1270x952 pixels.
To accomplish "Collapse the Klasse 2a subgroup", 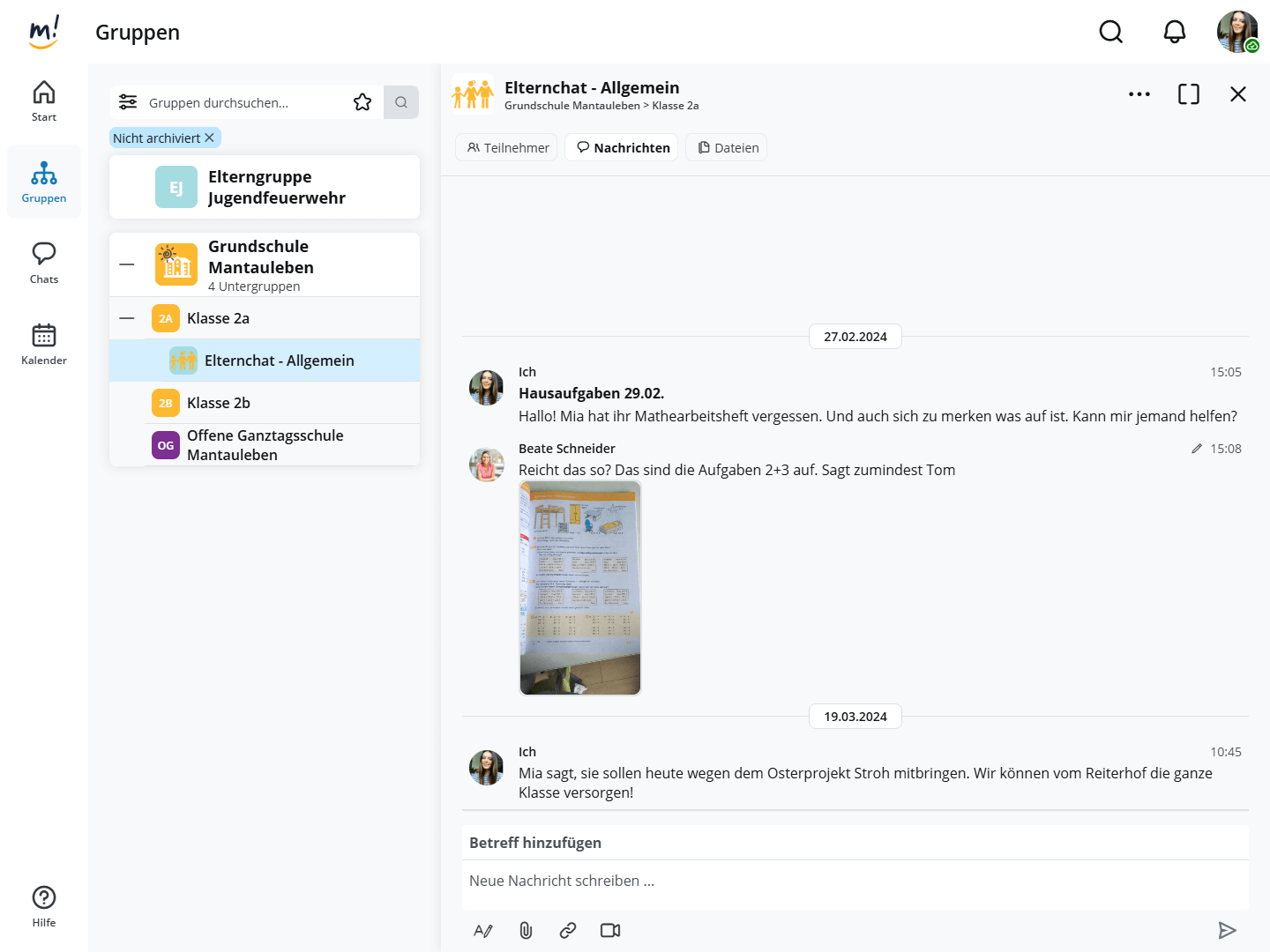I will tap(127, 318).
